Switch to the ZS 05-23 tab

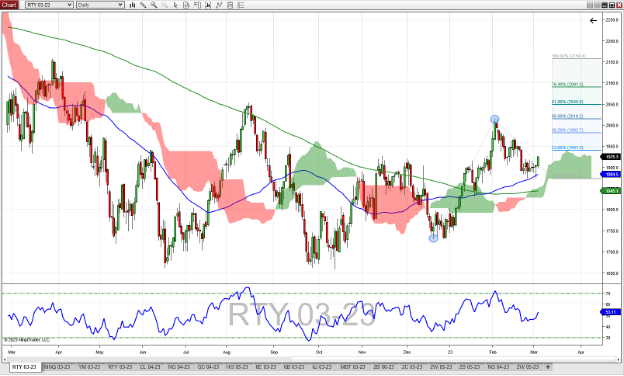(x=470, y=367)
